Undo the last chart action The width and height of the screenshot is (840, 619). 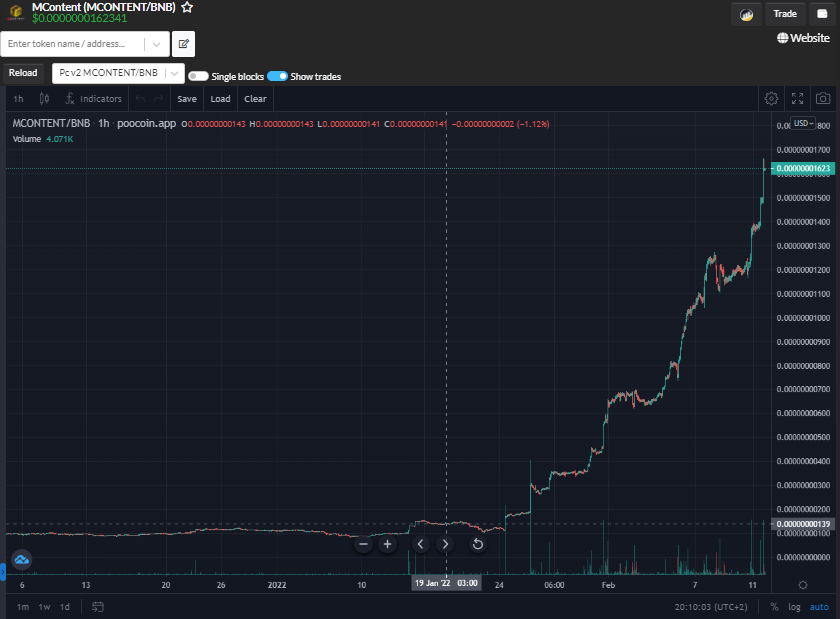pyautogui.click(x=140, y=99)
